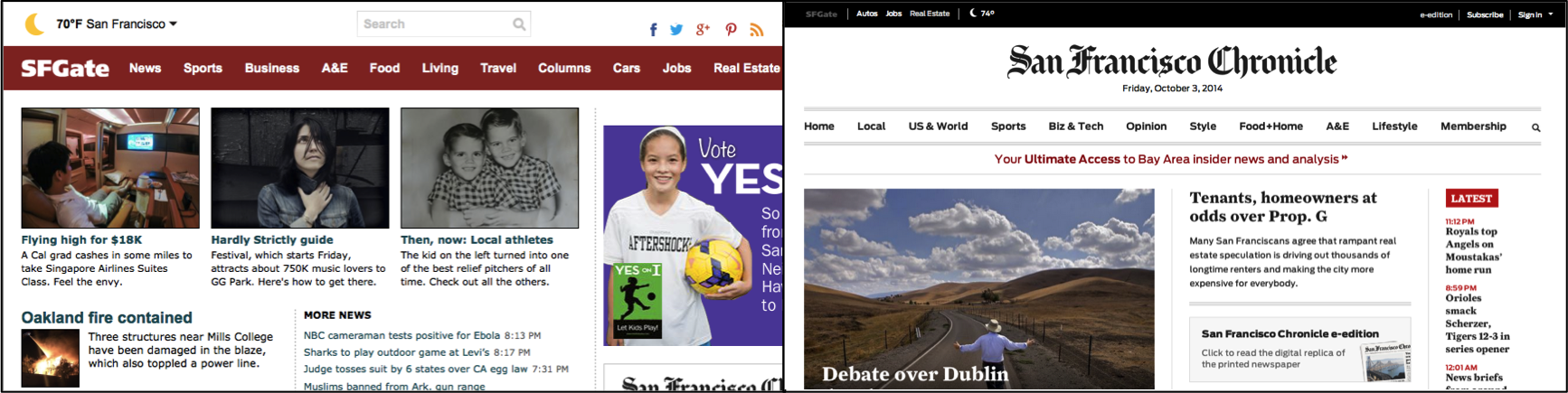Screen dimensions: 1568x393
Task: Click the red LATEST label
Action: (1472, 199)
